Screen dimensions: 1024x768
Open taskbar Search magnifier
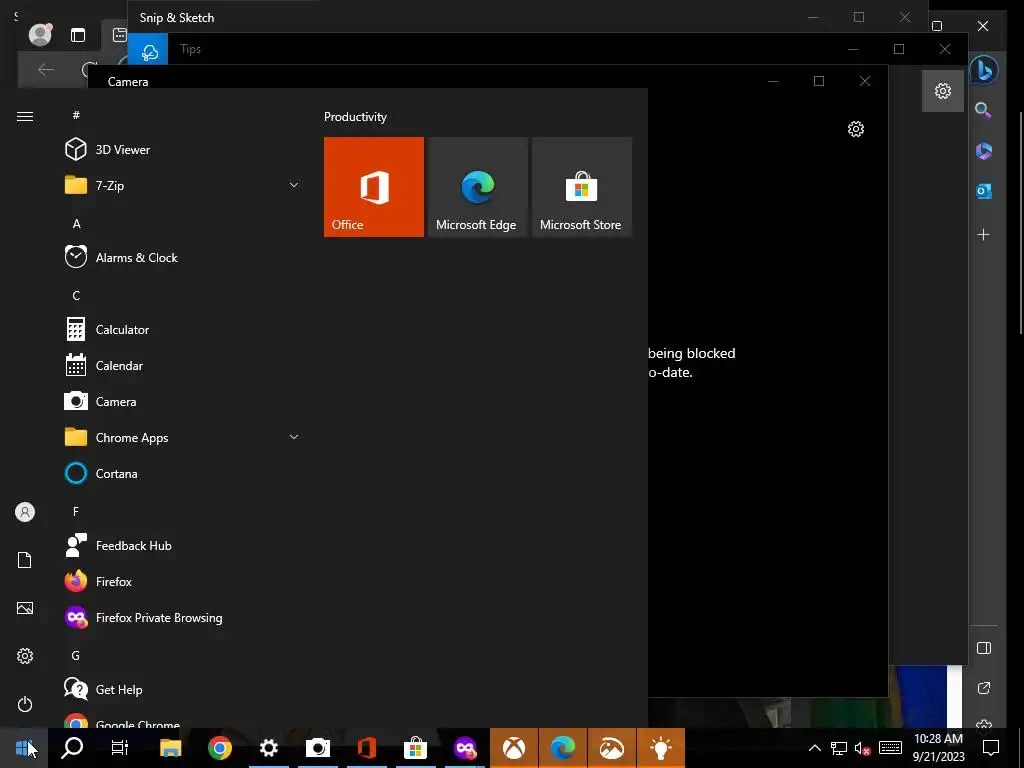(x=72, y=748)
